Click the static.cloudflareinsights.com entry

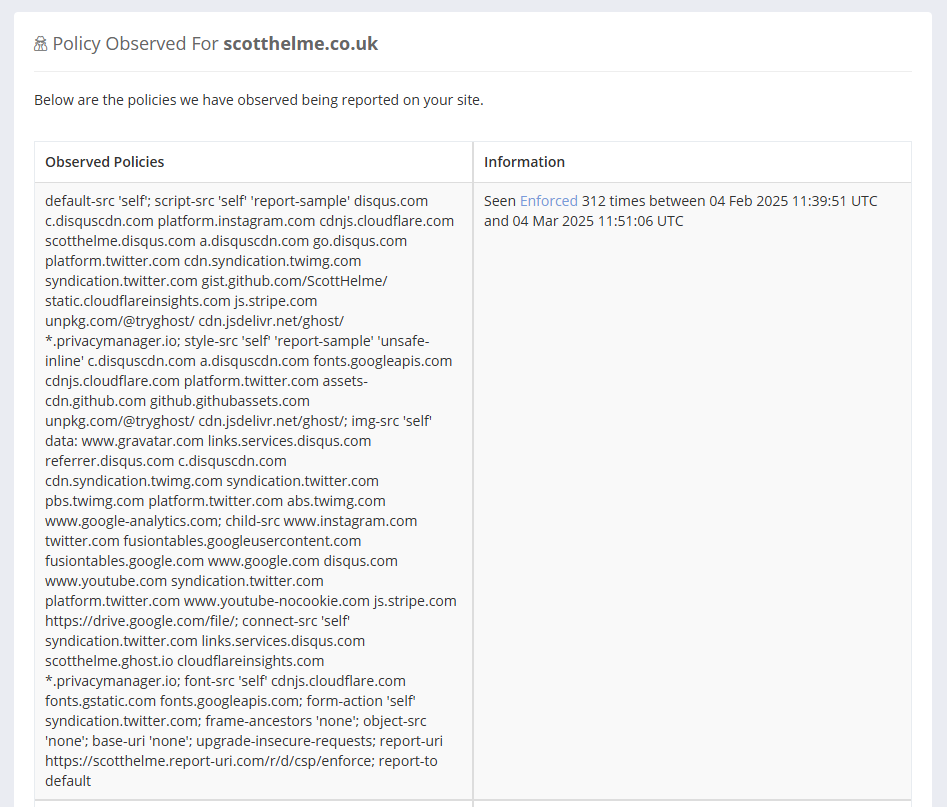click(137, 301)
